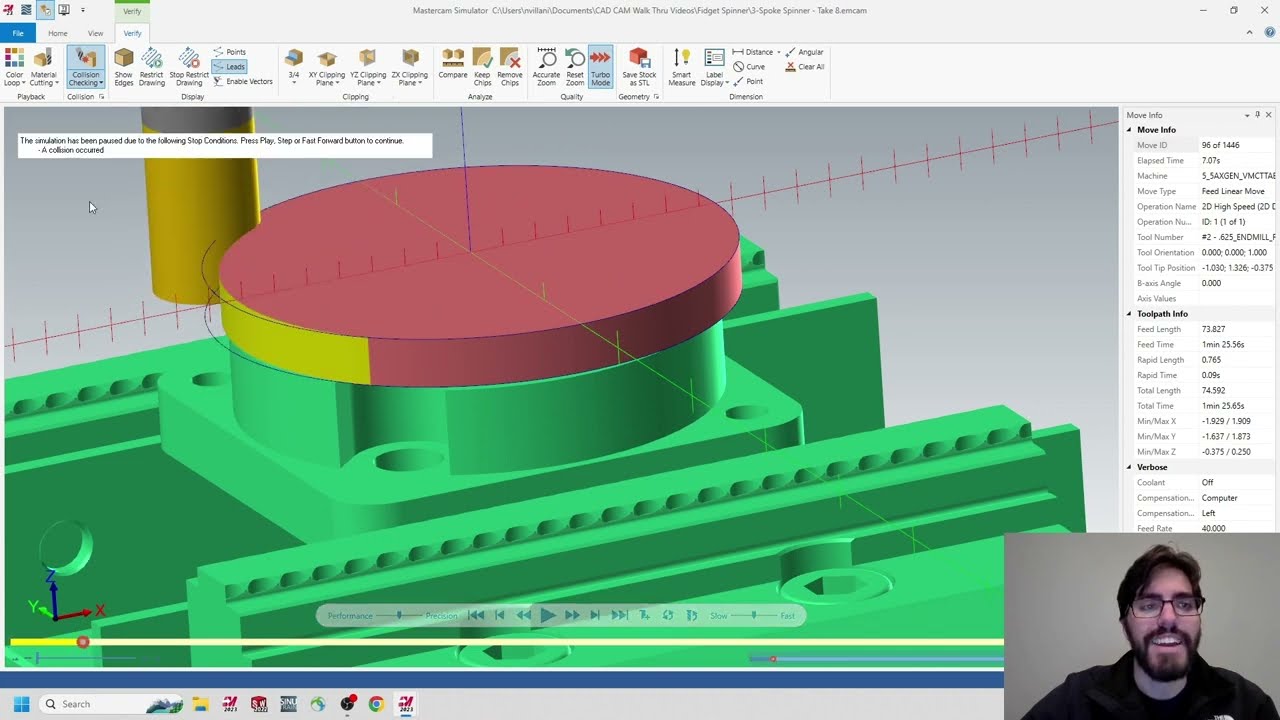This screenshot has height=720, width=1280.
Task: Toggle the Enable Vectors option
Action: click(242, 82)
